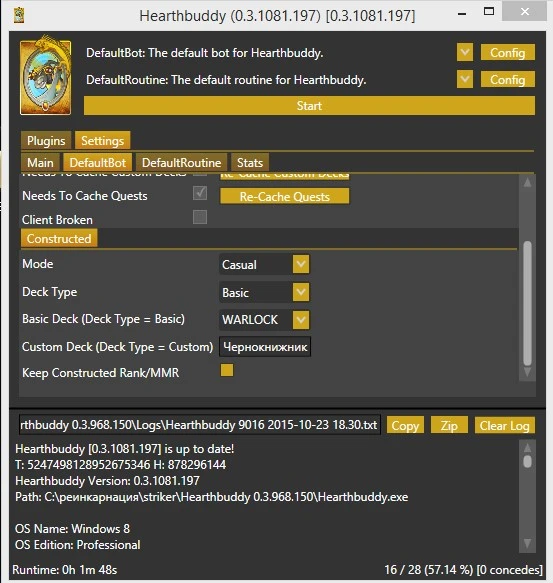Toggle the Keep Constructed Rank/MMR checkbox
The height and width of the screenshot is (583, 553).
(x=227, y=370)
